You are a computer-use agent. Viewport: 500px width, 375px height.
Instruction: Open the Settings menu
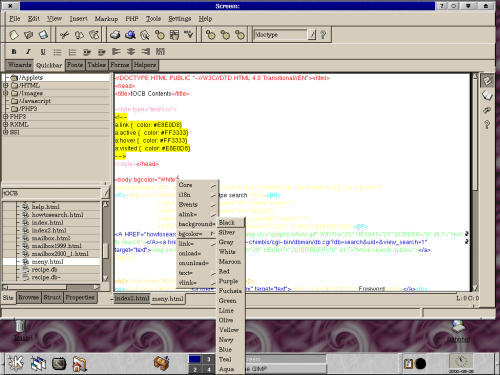pos(180,19)
